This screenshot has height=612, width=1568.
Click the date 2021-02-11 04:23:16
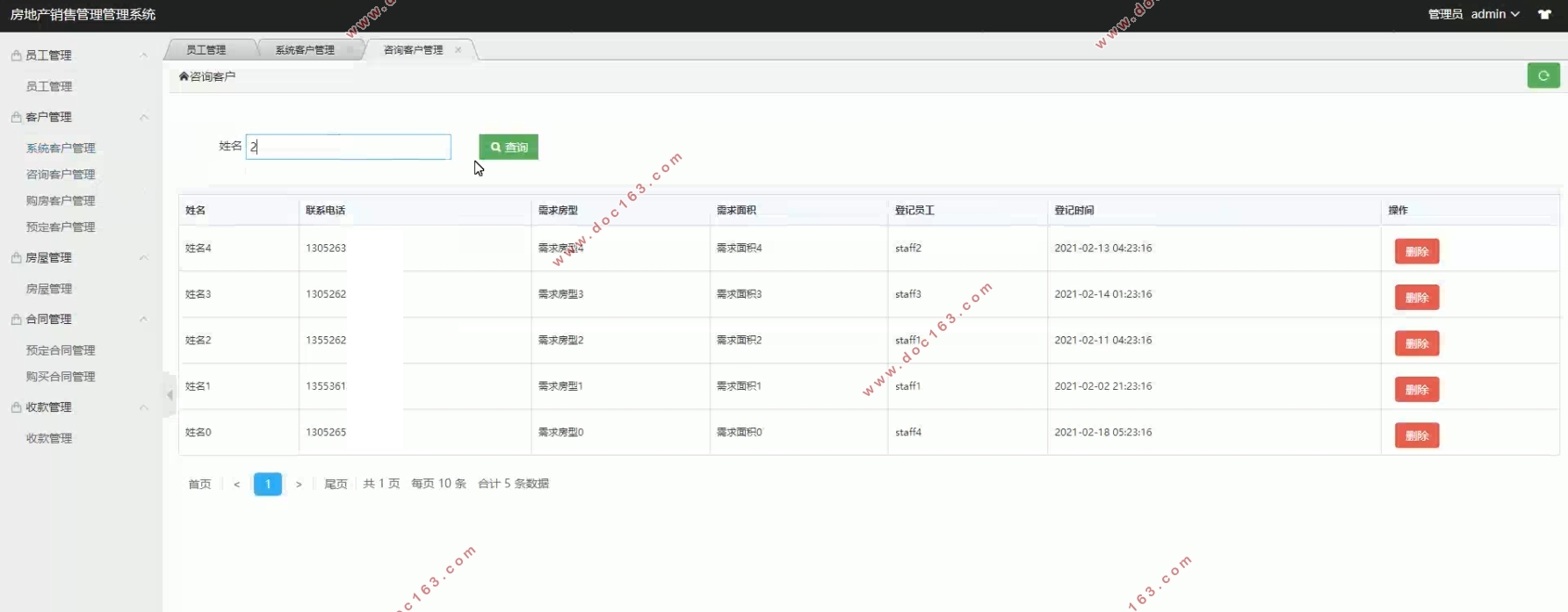click(x=1103, y=340)
